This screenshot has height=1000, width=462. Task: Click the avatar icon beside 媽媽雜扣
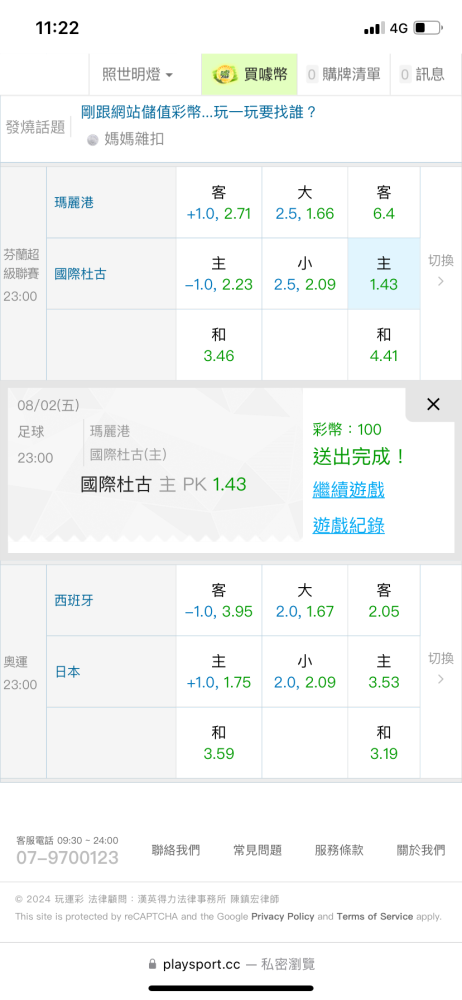(93, 139)
